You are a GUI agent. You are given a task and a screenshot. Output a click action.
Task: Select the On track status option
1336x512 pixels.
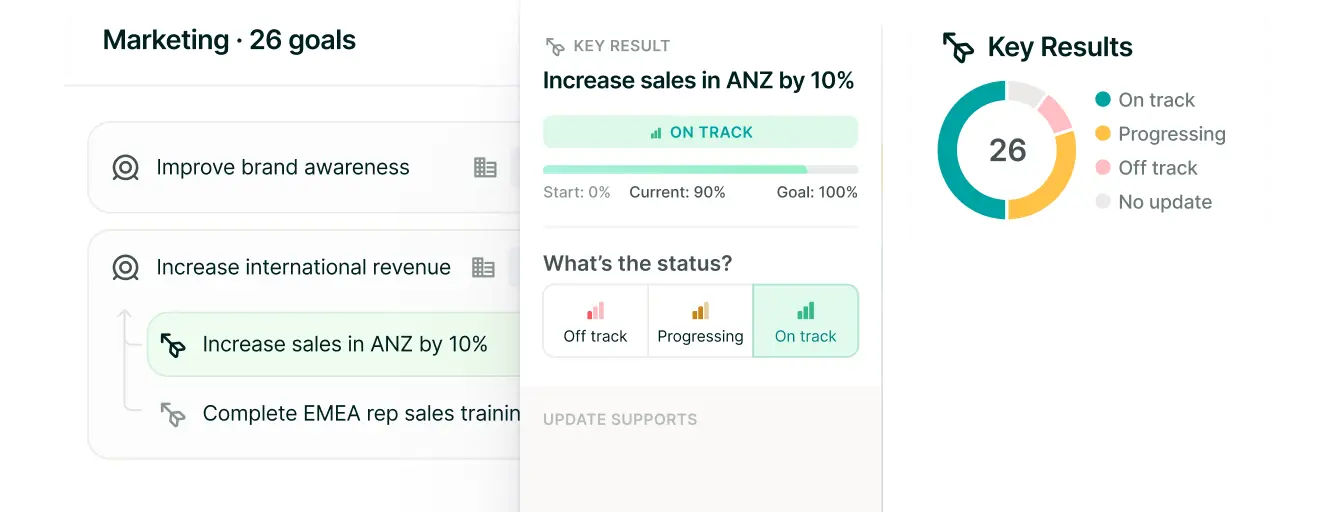(805, 322)
